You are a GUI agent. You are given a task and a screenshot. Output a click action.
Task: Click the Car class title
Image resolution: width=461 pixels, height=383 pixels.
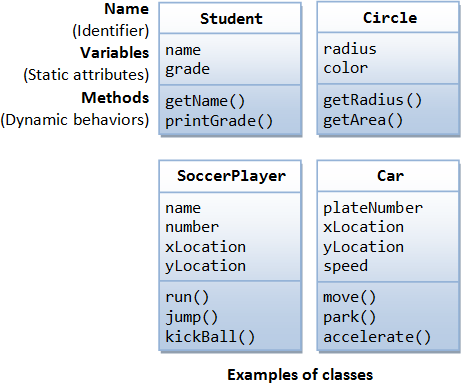pyautogui.click(x=390, y=175)
